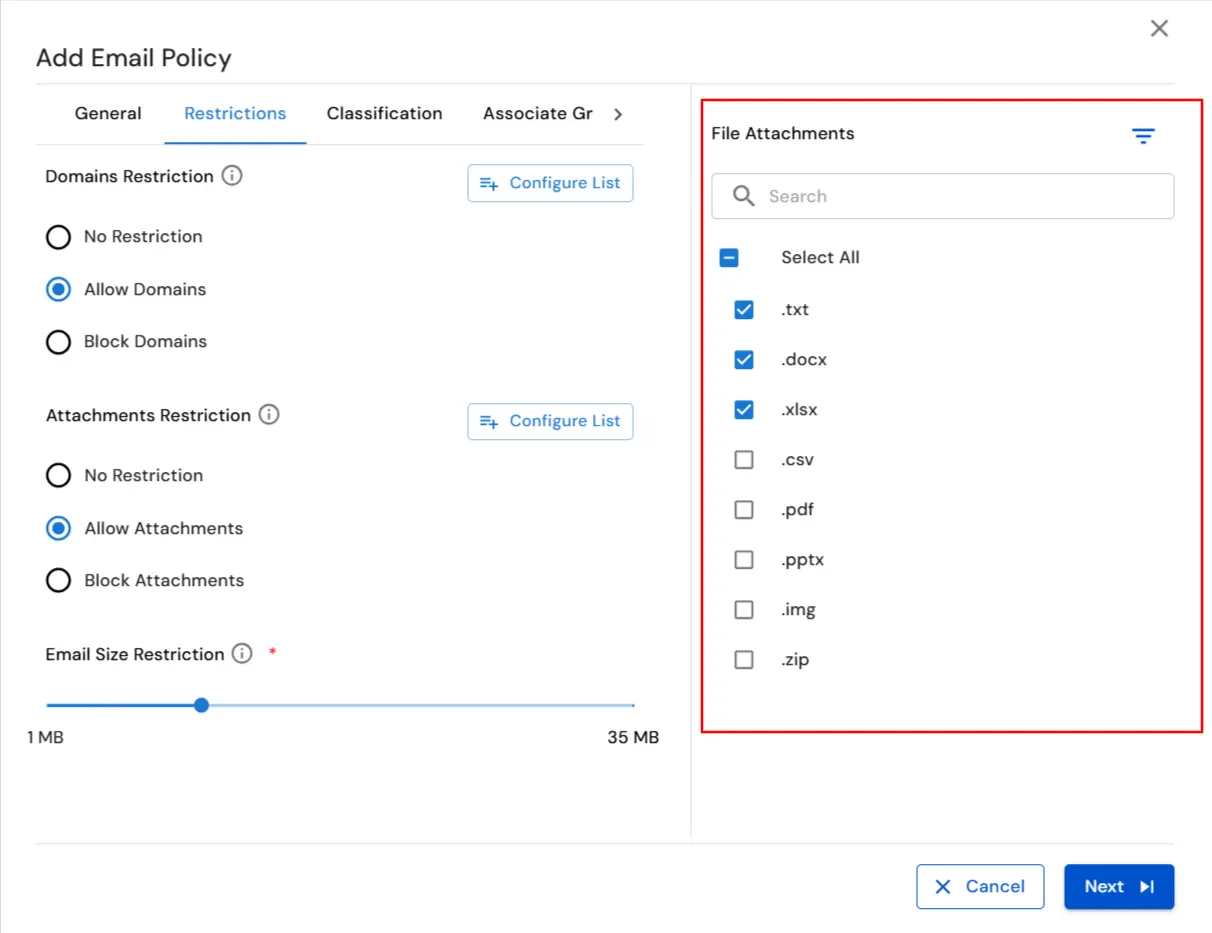Open the General tab
Screen dimensions: 1212x933
(108, 113)
